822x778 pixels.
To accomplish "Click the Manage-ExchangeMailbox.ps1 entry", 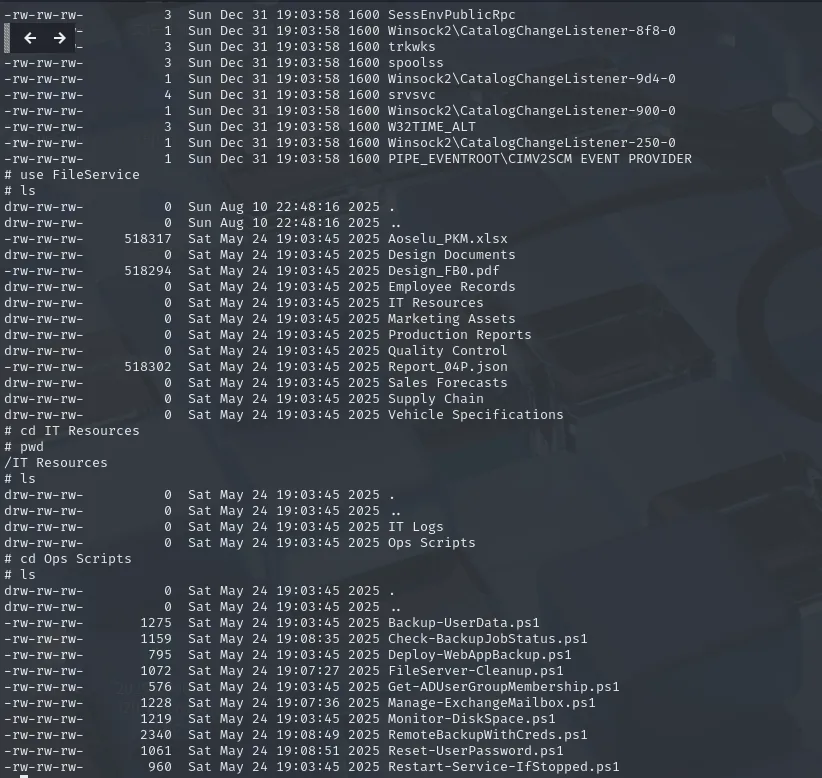I will [x=491, y=703].
